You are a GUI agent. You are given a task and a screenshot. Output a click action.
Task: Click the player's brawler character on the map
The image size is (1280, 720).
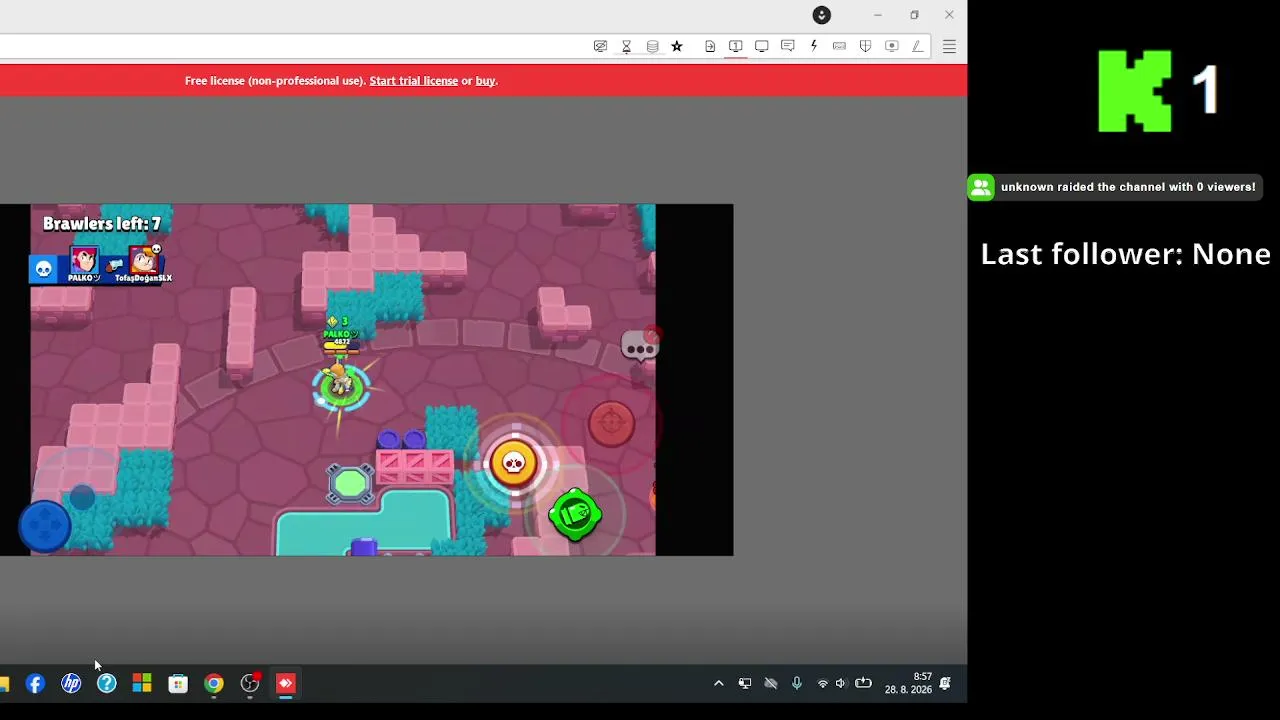click(x=341, y=383)
